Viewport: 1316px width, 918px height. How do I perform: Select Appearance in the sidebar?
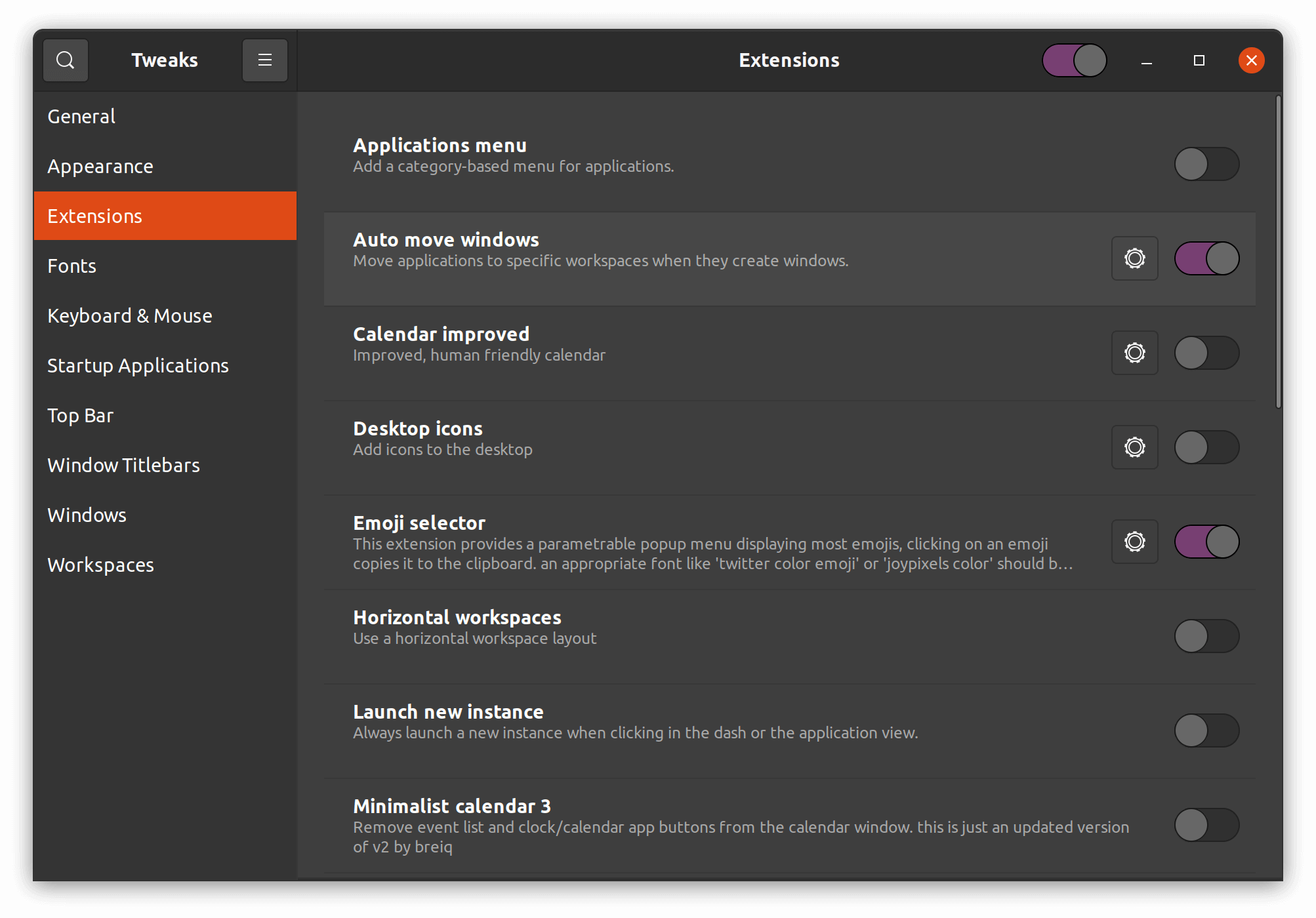tap(100, 167)
